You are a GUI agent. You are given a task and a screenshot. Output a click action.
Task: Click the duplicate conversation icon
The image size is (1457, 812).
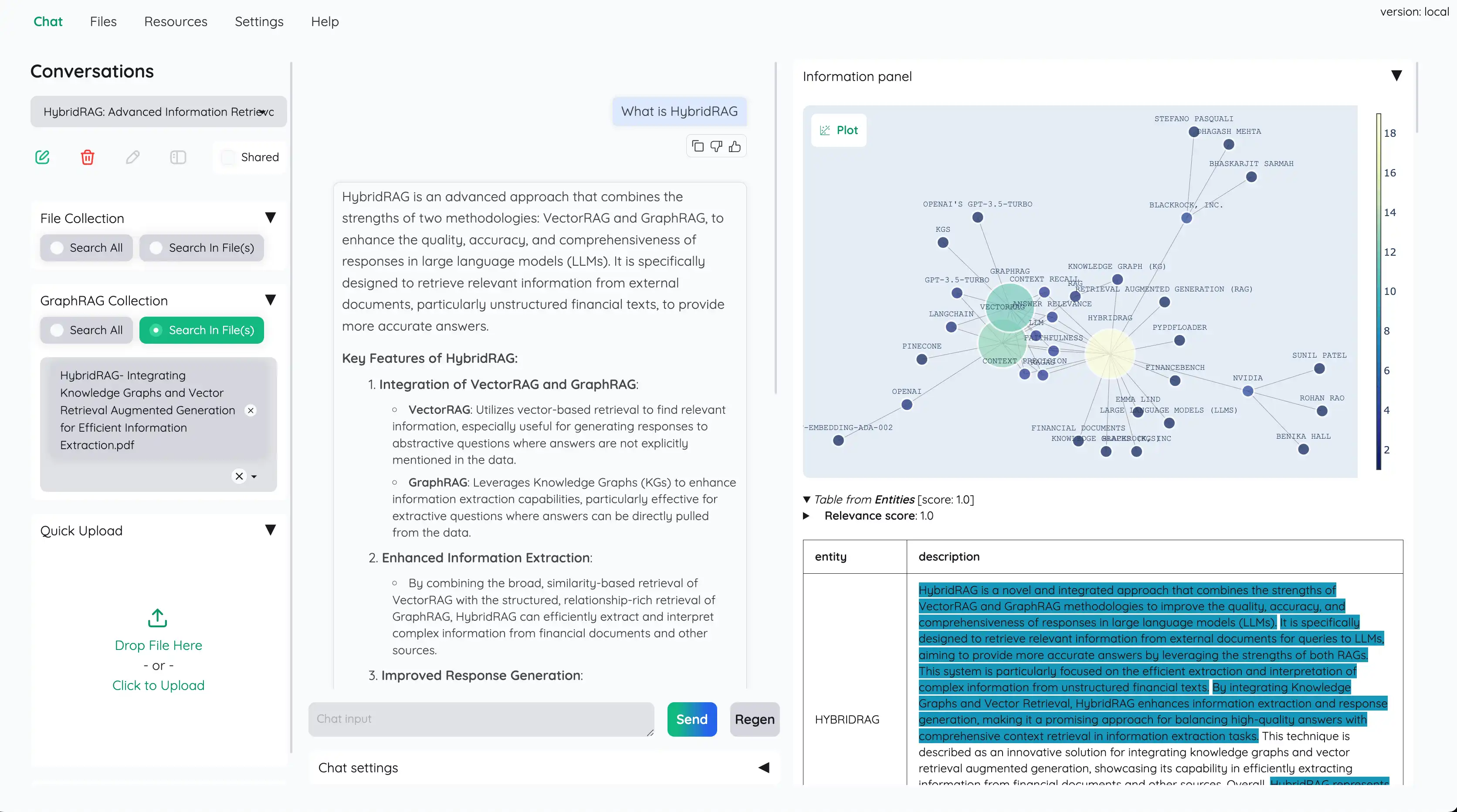pyautogui.click(x=178, y=157)
